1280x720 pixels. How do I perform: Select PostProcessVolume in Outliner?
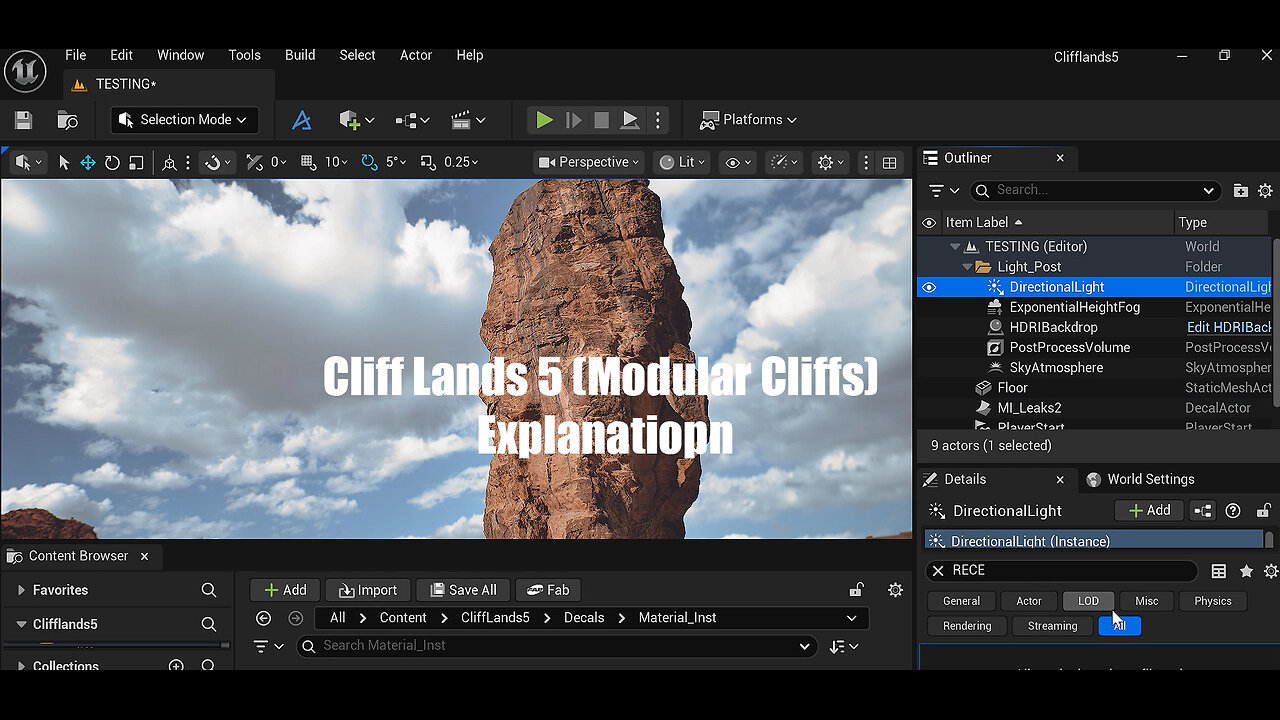(x=1070, y=347)
